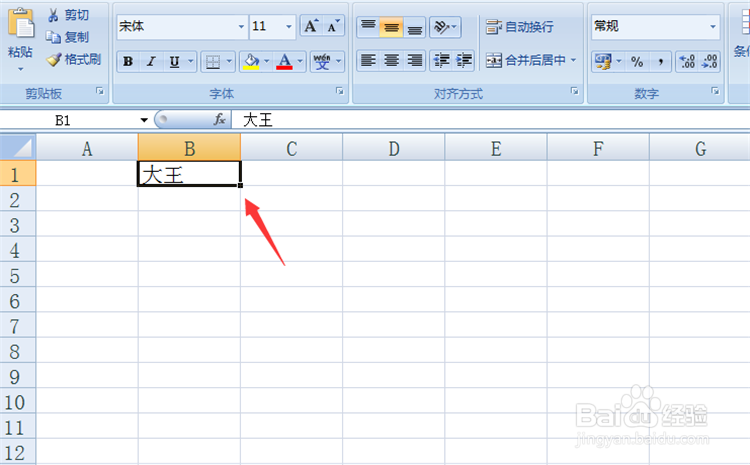Apply yellow fill color bucket
750x465 pixels.
click(x=251, y=61)
